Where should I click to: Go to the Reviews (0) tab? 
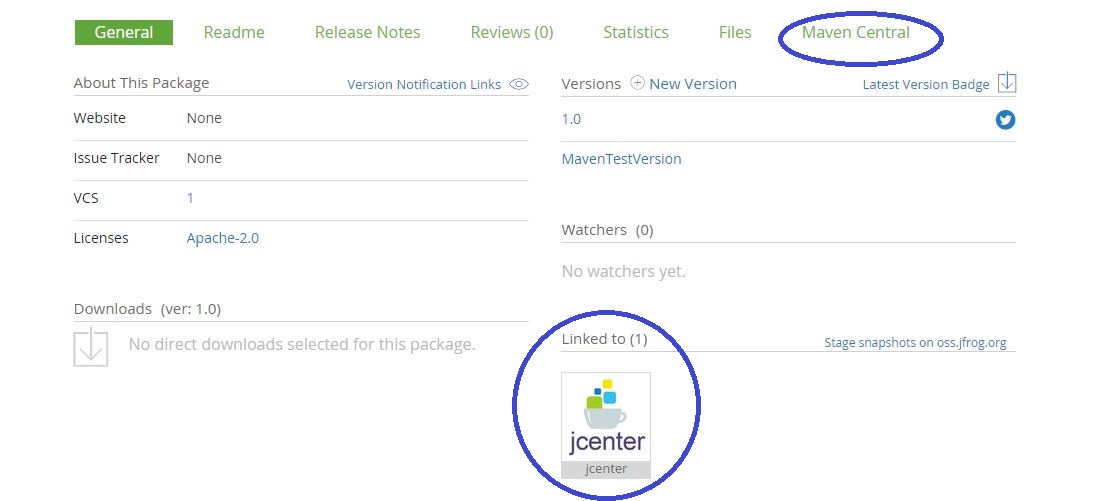point(511,32)
